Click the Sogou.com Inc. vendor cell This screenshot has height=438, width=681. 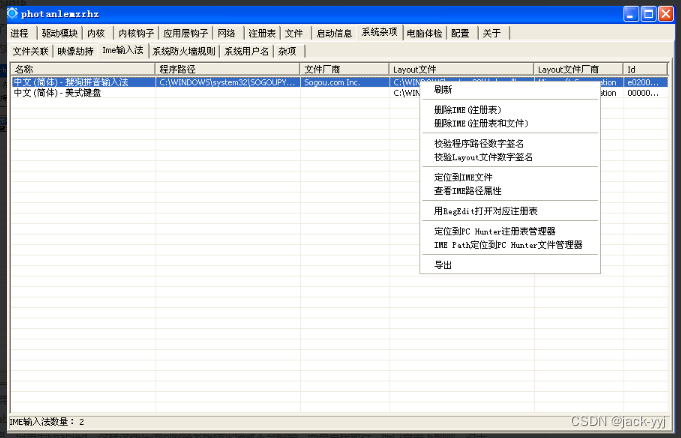(344, 82)
